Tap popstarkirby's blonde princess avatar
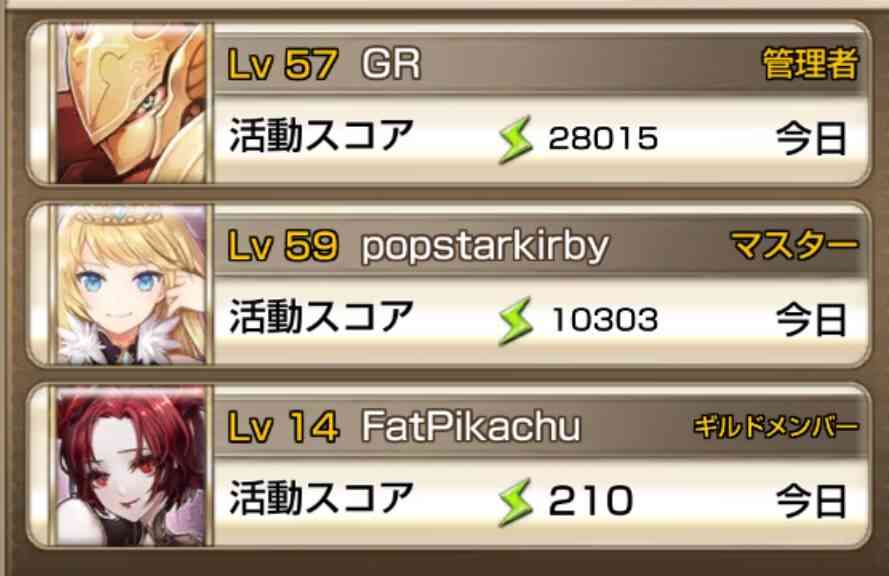Viewport: 889px width, 576px height. (x=131, y=285)
